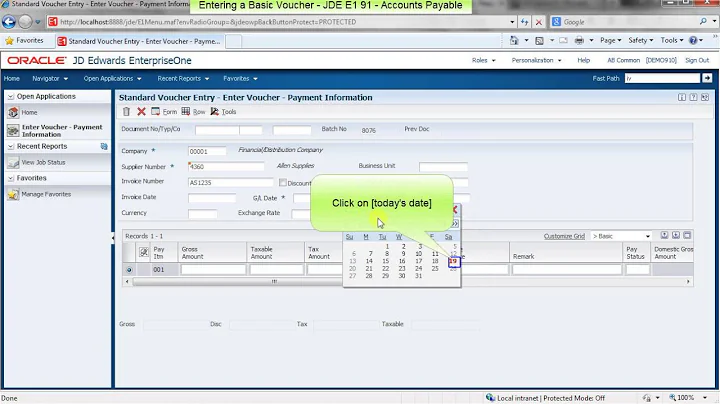Image resolution: width=720 pixels, height=404 pixels.
Task: Select date 15 in the calendar
Action: click(386, 261)
